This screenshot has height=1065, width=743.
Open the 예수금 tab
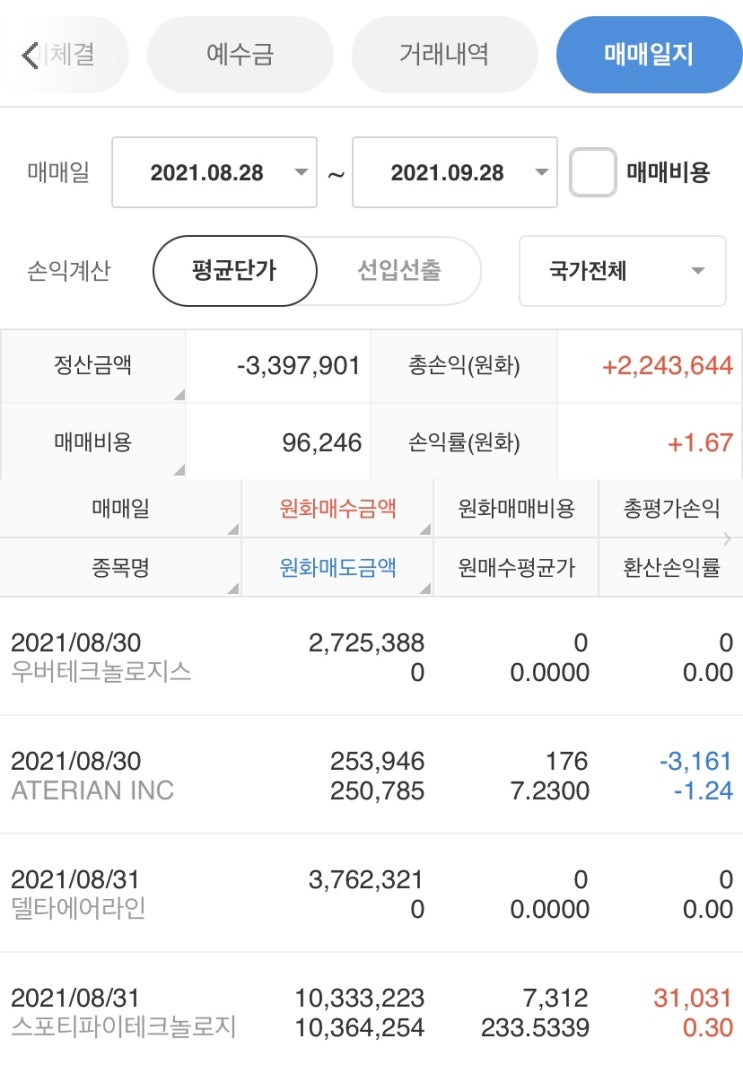point(240,54)
